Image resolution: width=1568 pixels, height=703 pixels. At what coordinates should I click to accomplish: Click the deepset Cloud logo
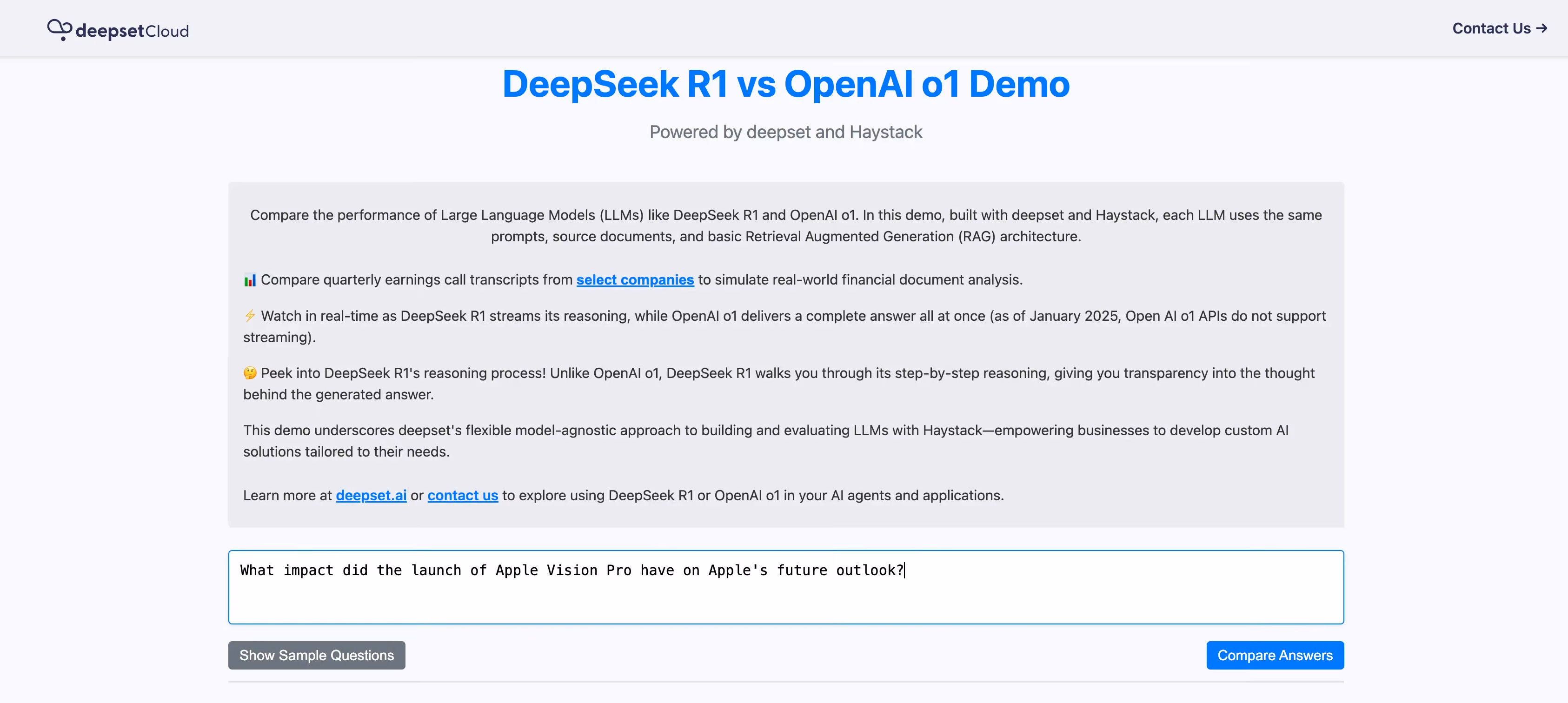pyautogui.click(x=118, y=30)
